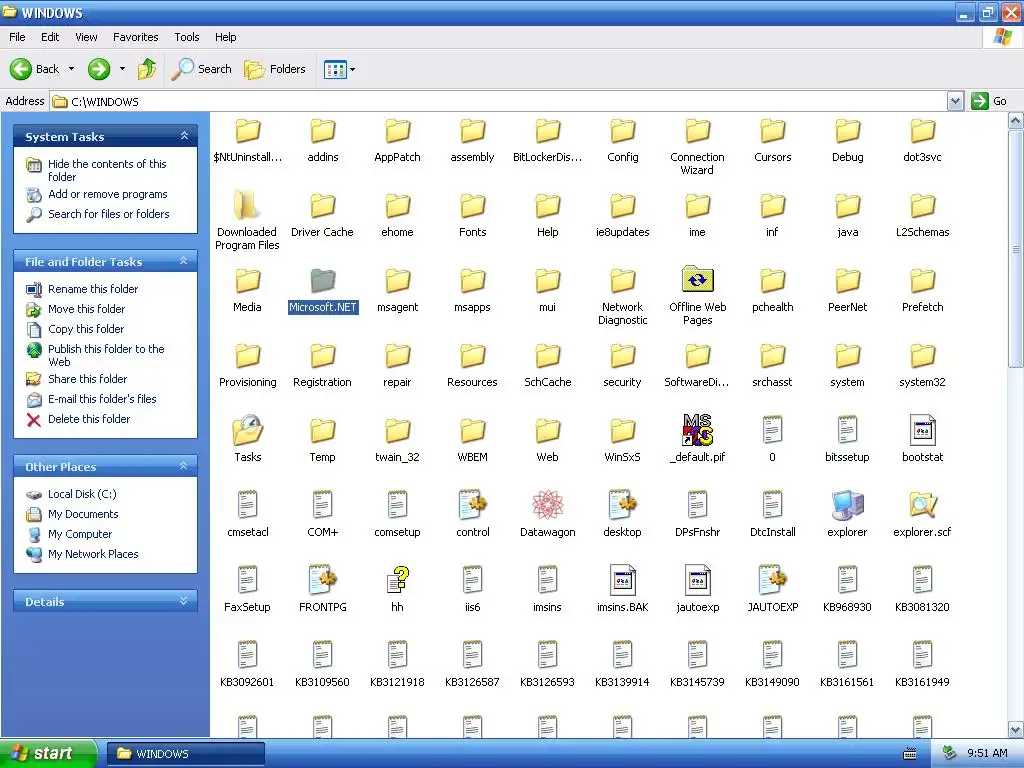Select the explorer application icon

[x=847, y=505]
